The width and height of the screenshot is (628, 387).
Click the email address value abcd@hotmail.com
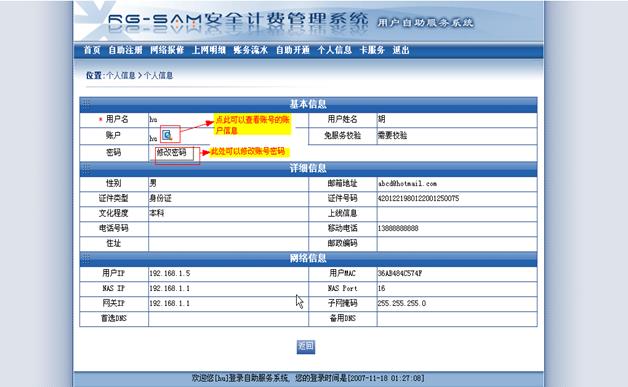tap(407, 183)
